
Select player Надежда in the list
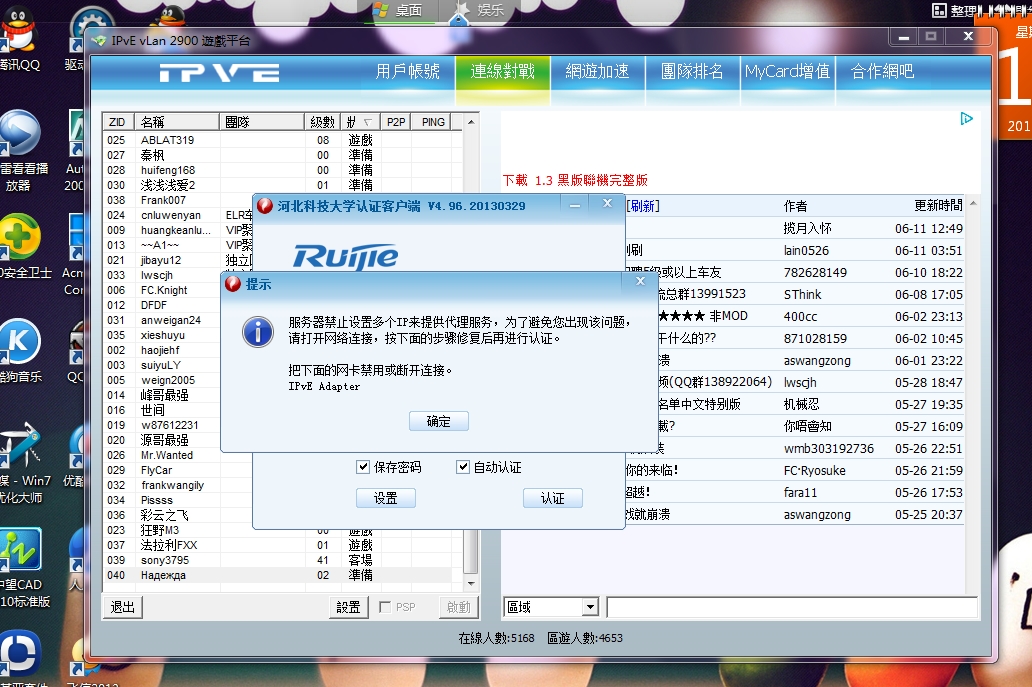[x=283, y=575]
